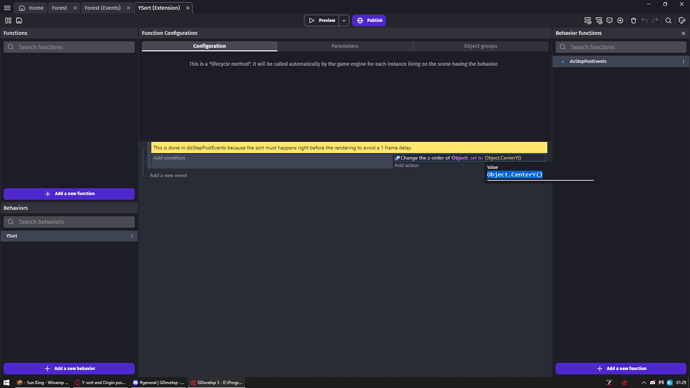Click the Publish button
Viewport: 690px width, 388px height.
[x=369, y=20]
